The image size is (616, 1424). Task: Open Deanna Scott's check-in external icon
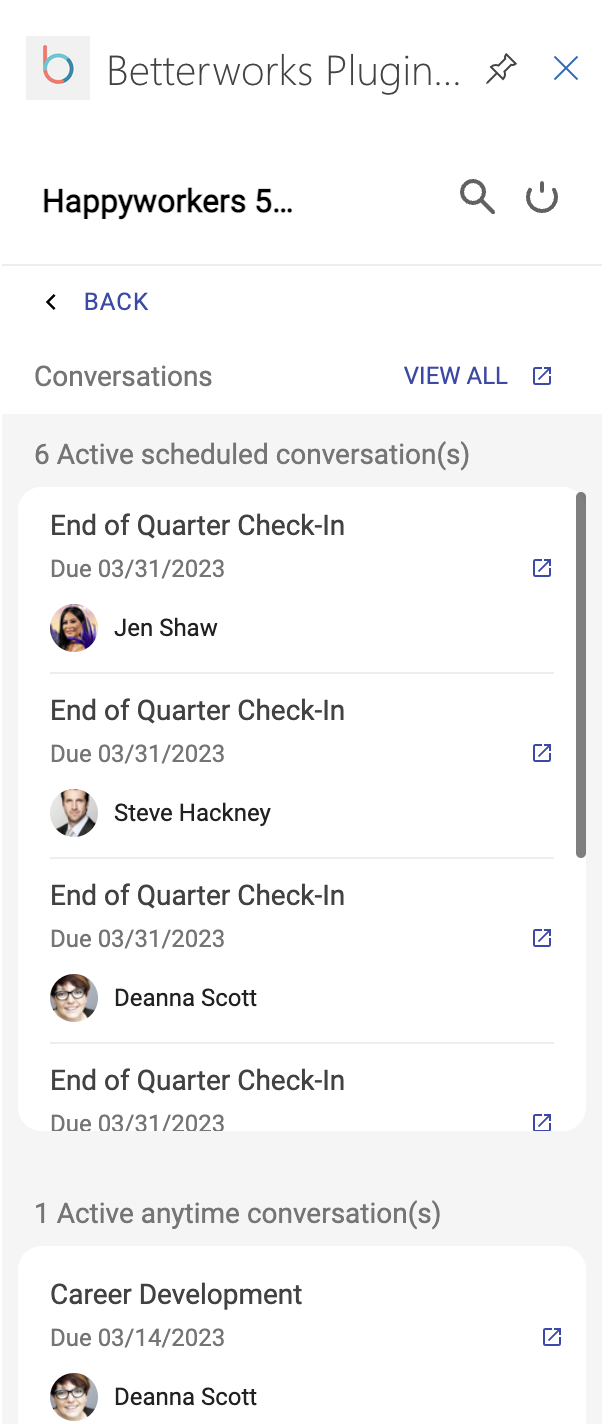tap(542, 938)
